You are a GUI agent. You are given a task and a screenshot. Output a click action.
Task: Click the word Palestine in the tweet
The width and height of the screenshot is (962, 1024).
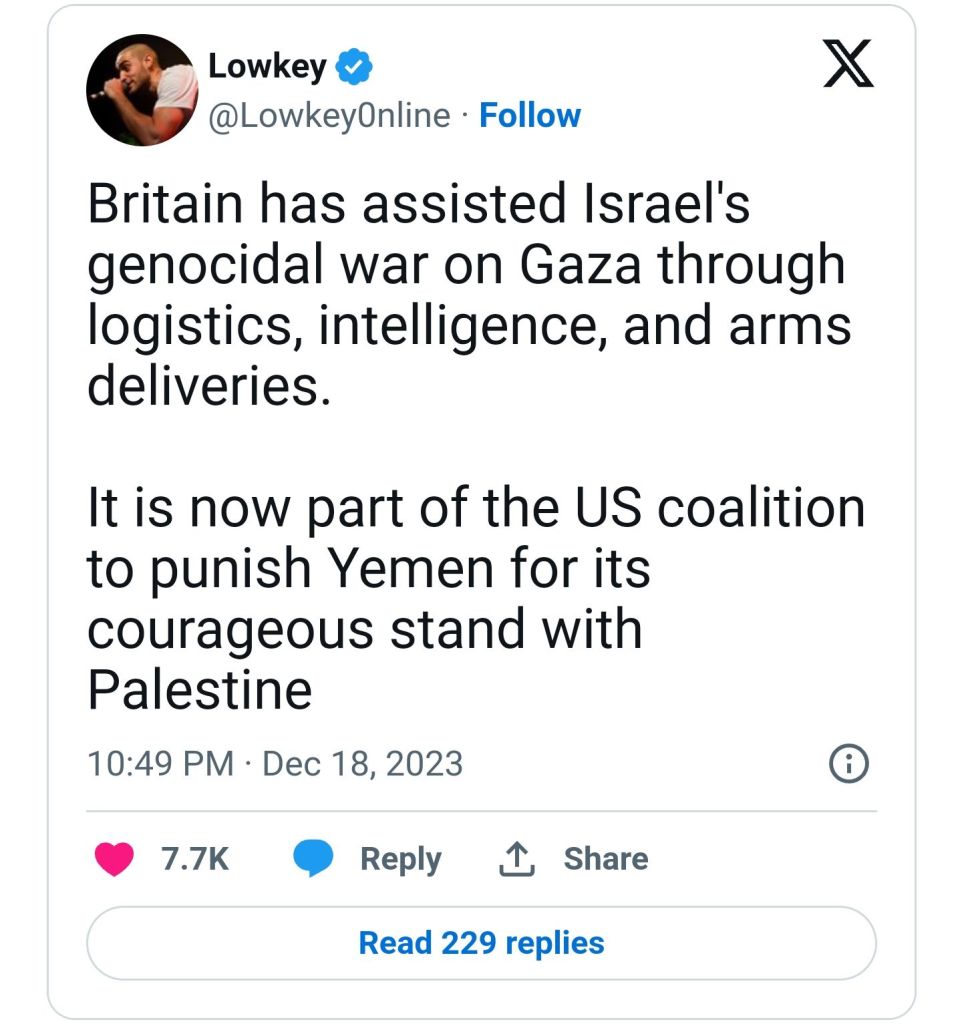tap(200, 690)
